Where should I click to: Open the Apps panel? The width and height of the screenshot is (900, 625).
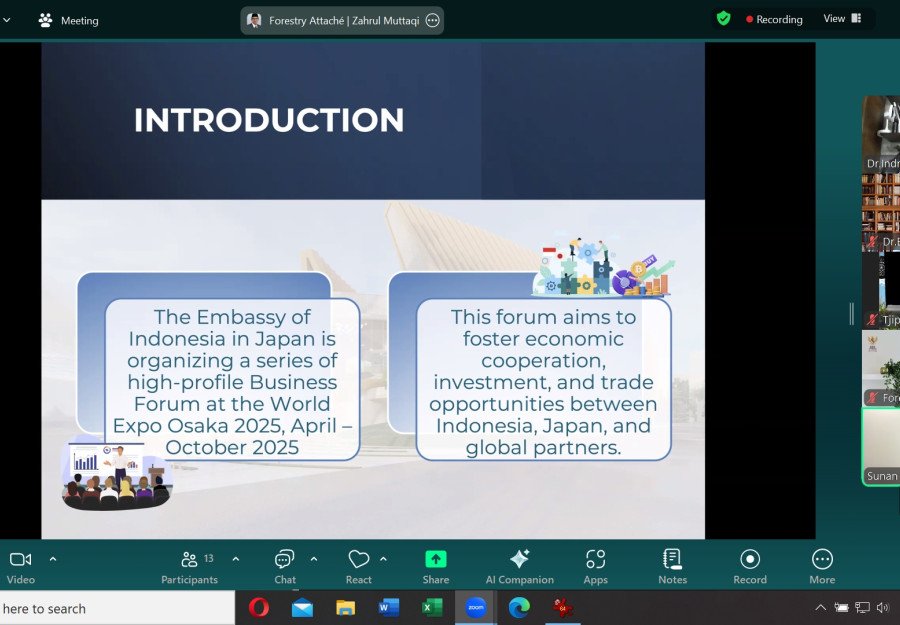(x=595, y=565)
